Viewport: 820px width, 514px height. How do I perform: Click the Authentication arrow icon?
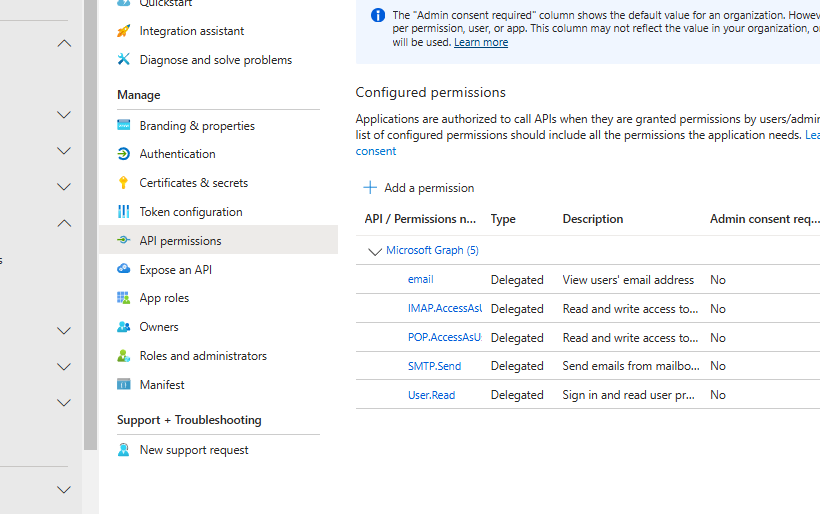123,154
